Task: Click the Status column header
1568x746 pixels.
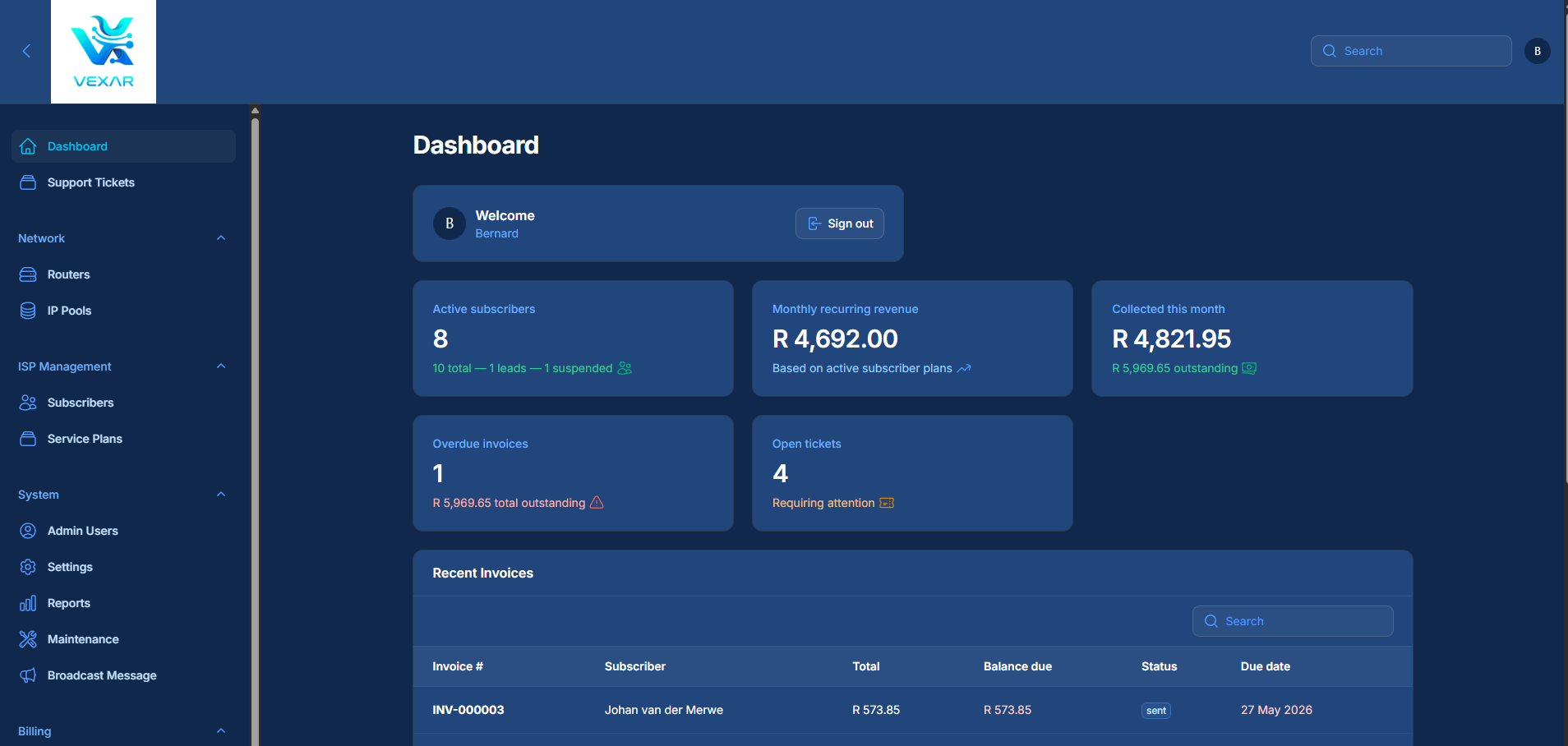Action: pyautogui.click(x=1159, y=666)
